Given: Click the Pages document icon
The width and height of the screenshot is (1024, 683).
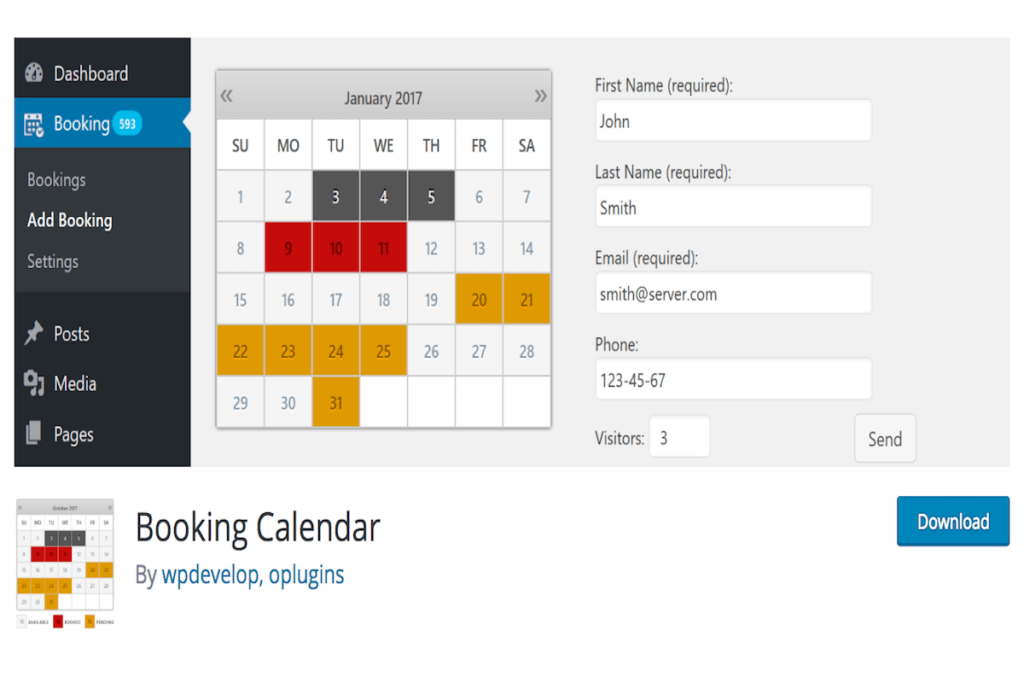Looking at the screenshot, I should pos(33,433).
